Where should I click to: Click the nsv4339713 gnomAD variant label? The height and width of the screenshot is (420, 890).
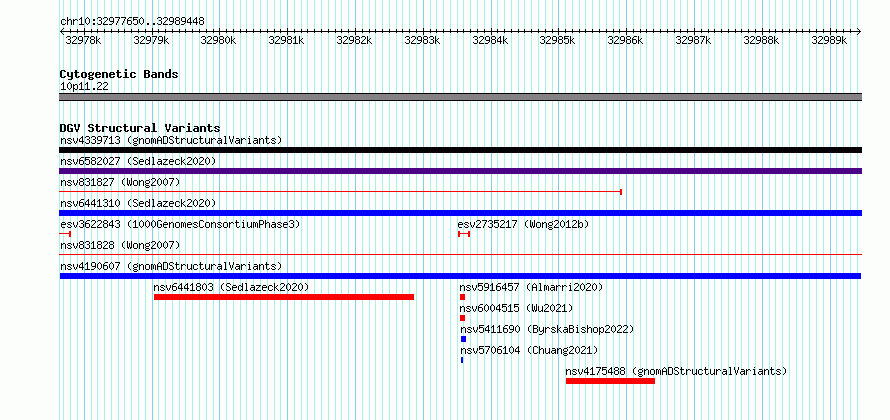[171, 140]
